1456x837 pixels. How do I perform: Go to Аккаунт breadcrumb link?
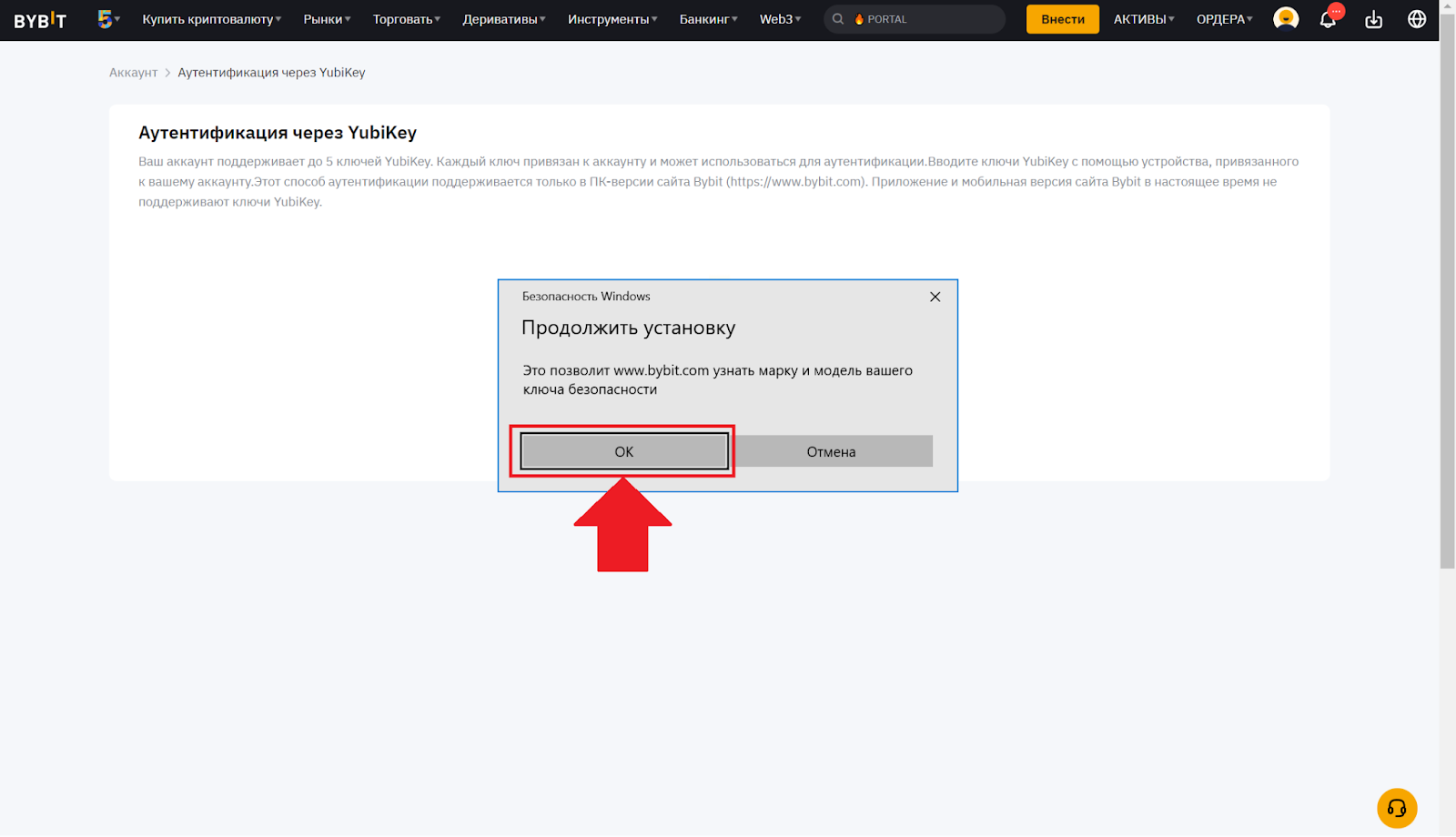[134, 73]
